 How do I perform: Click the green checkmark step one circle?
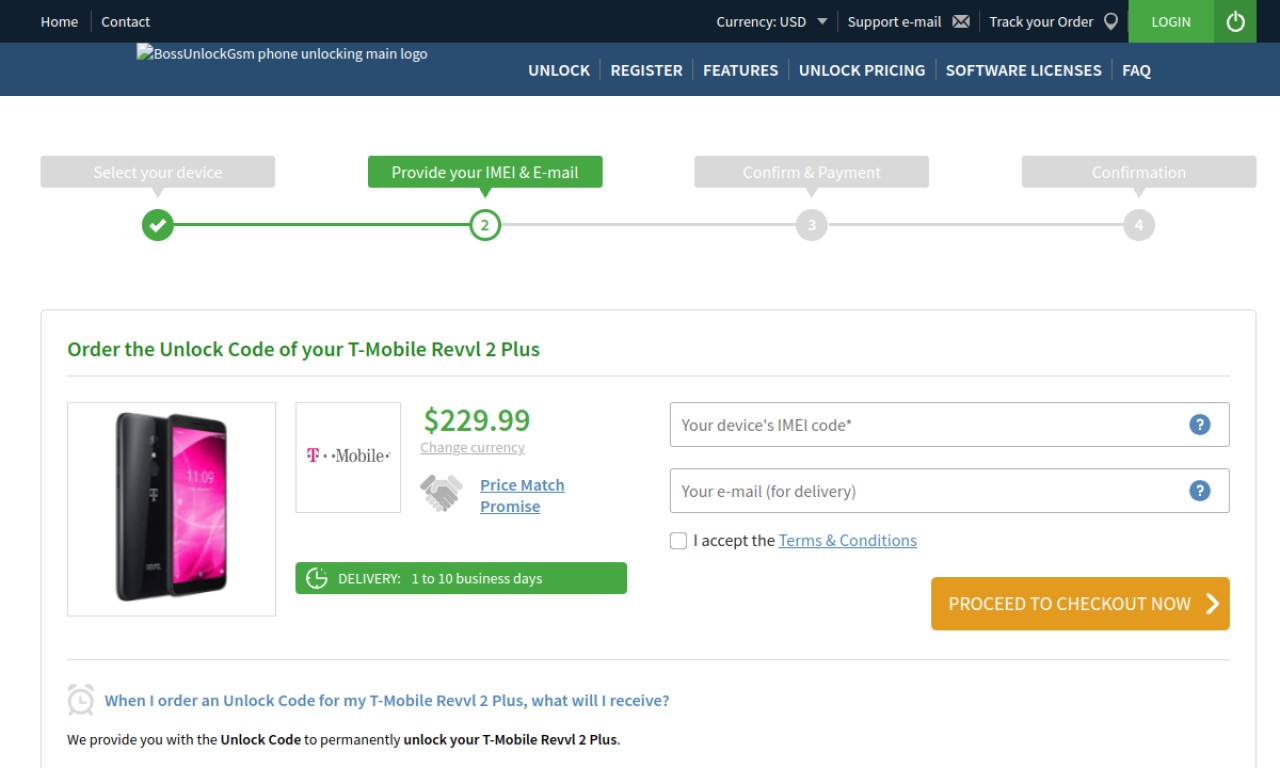[157, 225]
